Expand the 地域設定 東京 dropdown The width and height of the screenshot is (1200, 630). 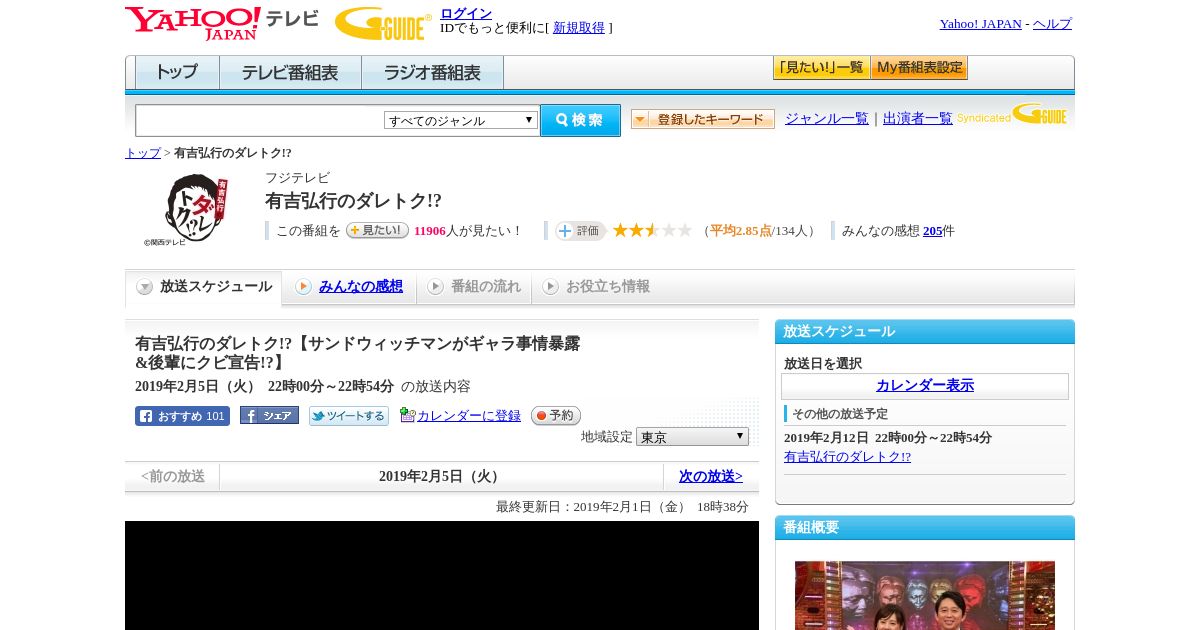click(692, 437)
